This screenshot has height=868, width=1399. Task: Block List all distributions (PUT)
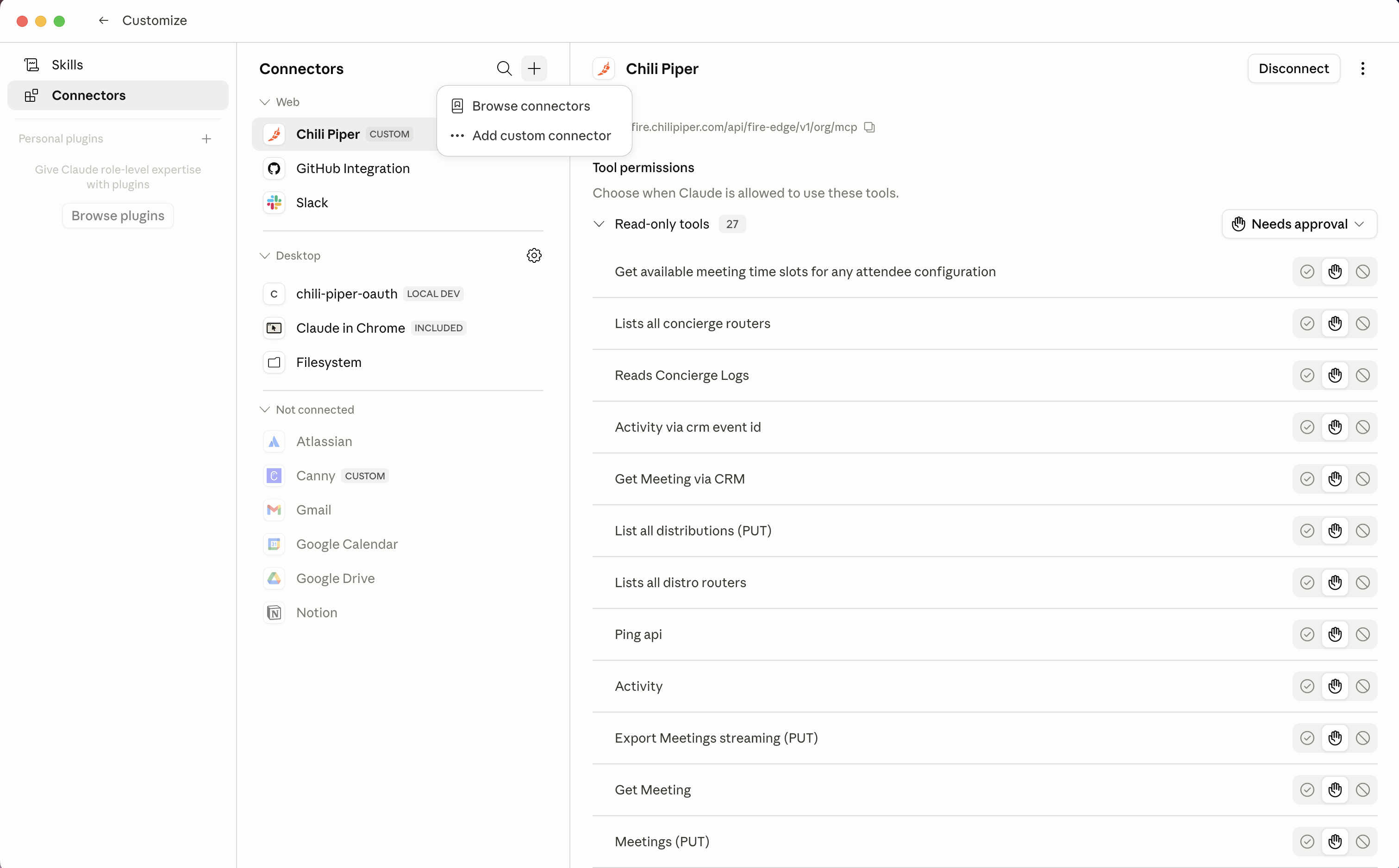[x=1362, y=530]
